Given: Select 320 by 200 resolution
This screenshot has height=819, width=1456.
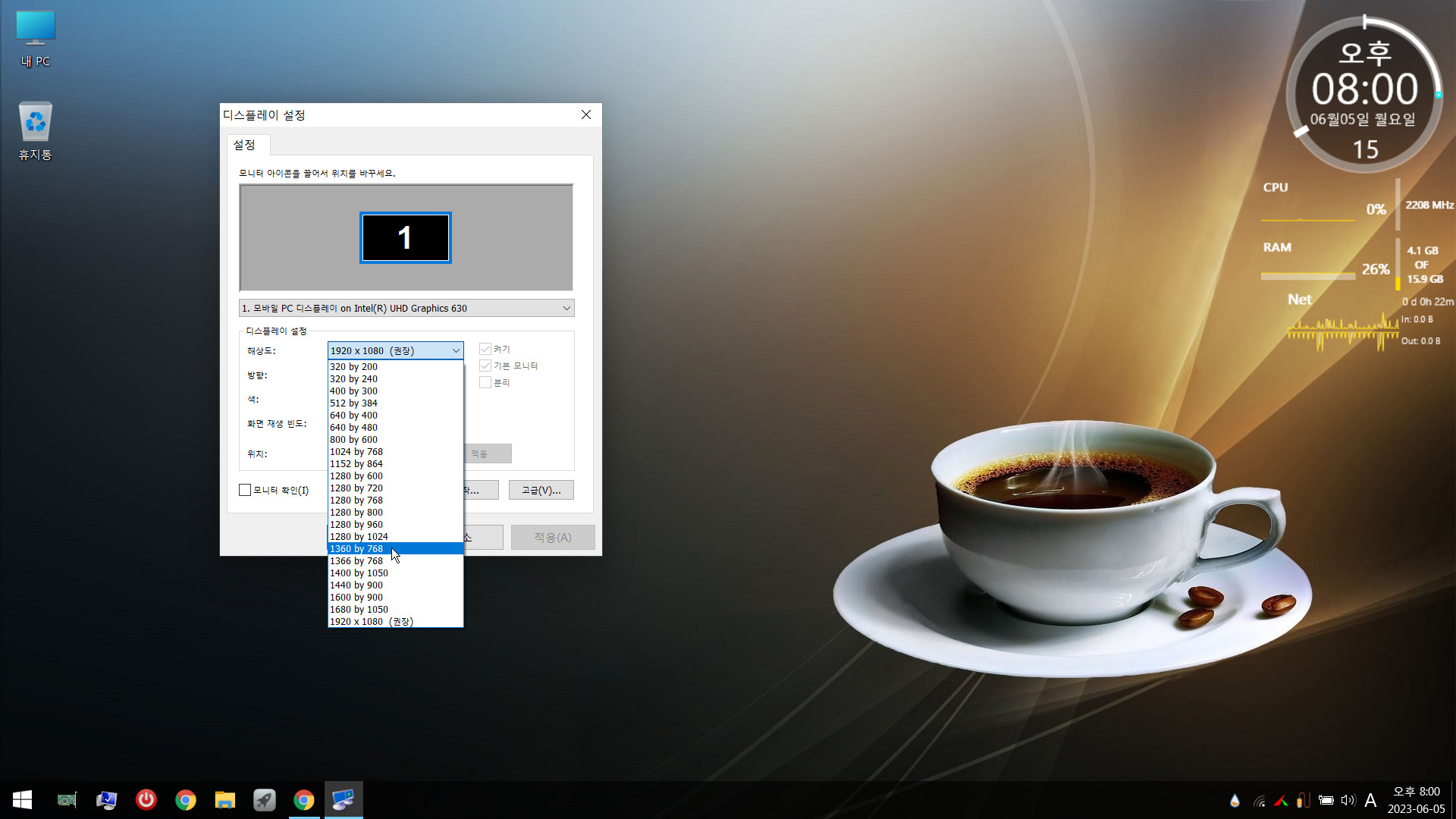Looking at the screenshot, I should tap(395, 366).
